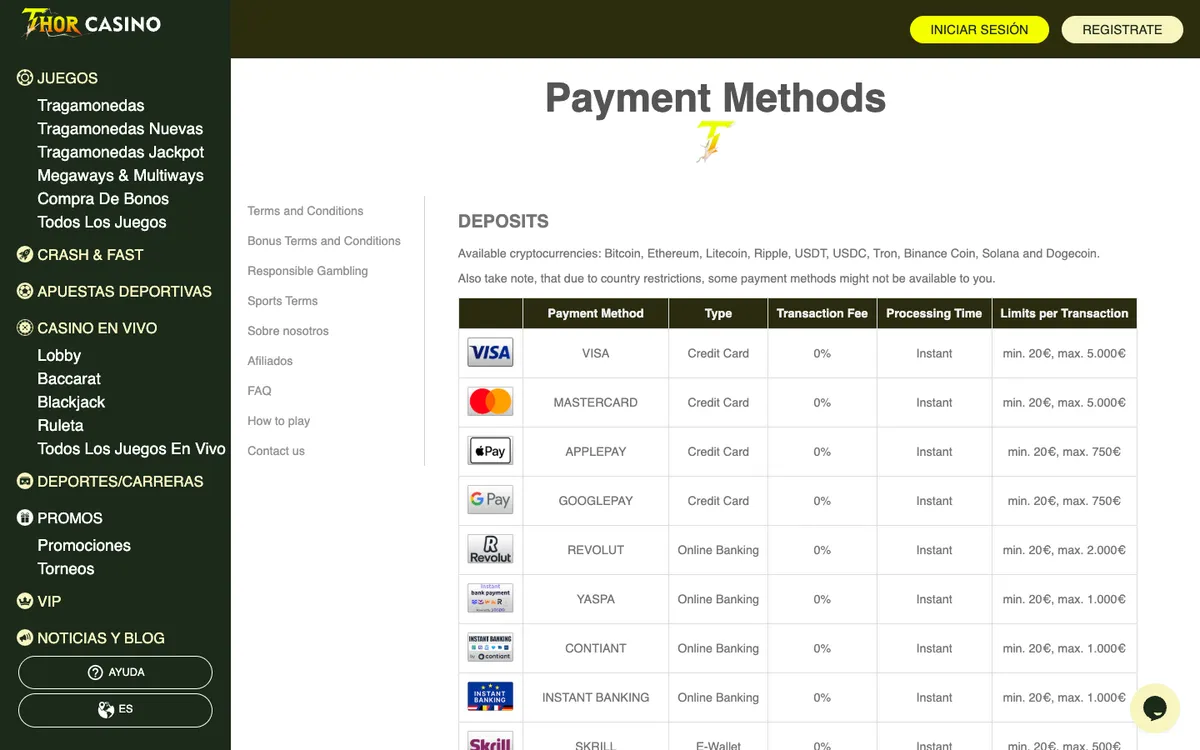Click the Payment Method column header
Viewport: 1200px width, 750px height.
point(596,313)
